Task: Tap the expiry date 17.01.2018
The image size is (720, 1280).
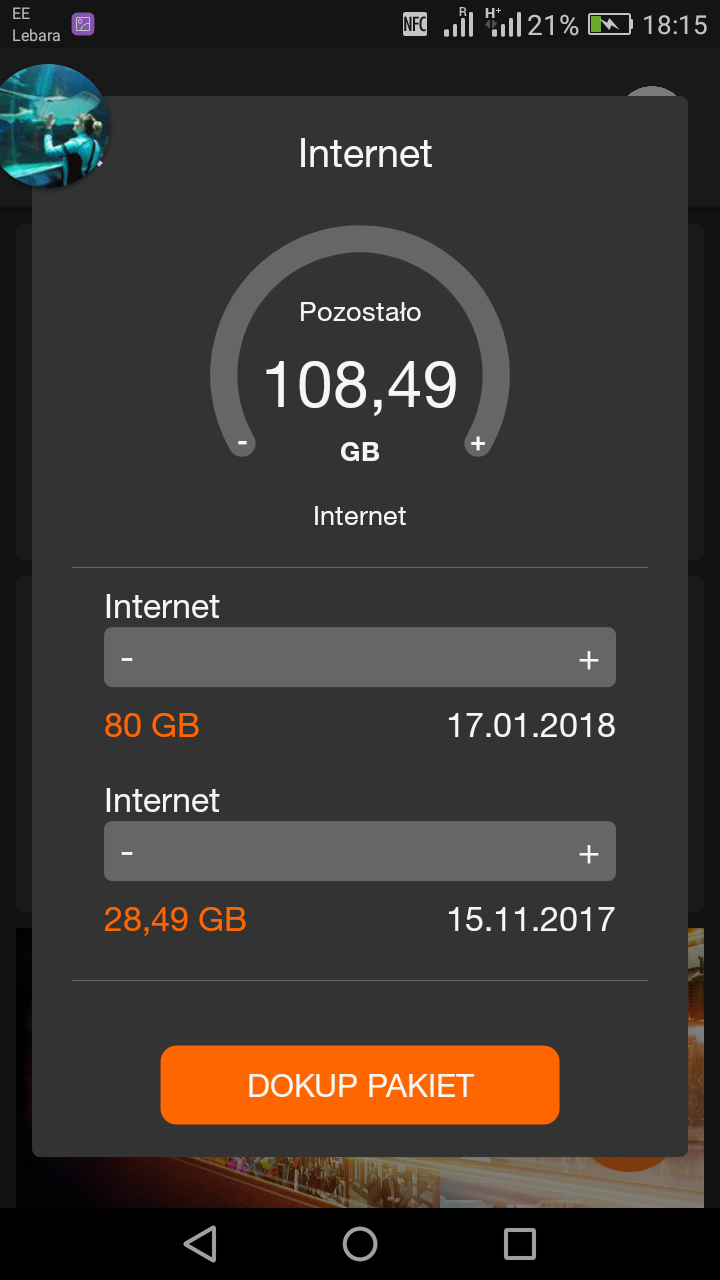Action: click(531, 725)
